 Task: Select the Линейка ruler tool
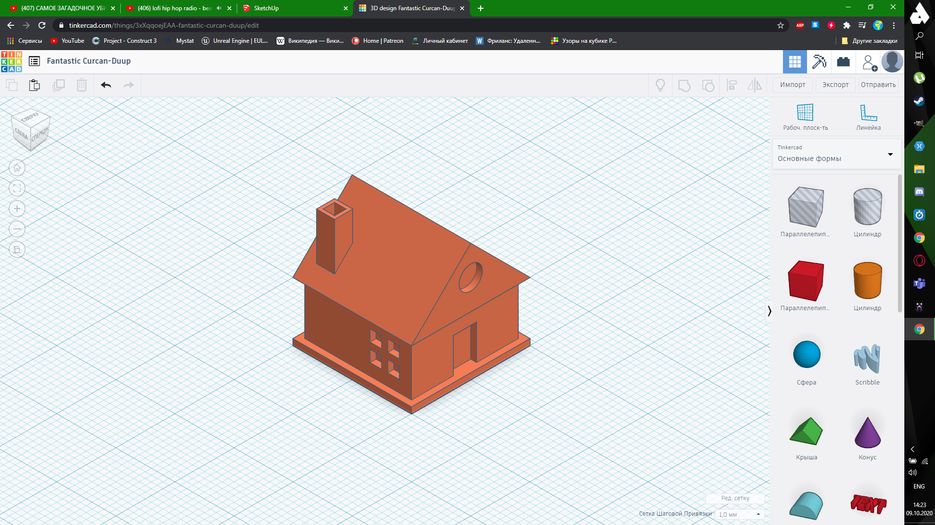(868, 113)
